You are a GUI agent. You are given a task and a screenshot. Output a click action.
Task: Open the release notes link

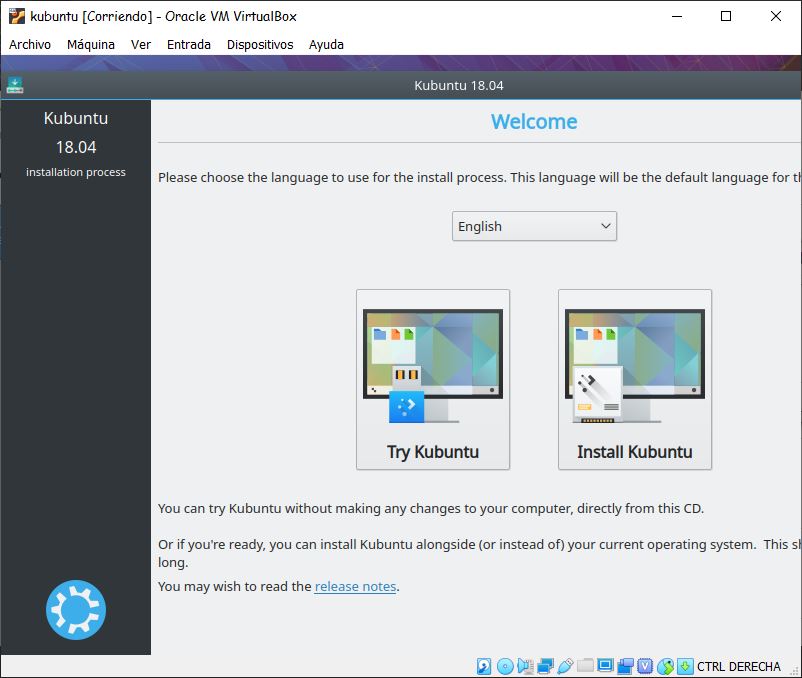pyautogui.click(x=355, y=586)
